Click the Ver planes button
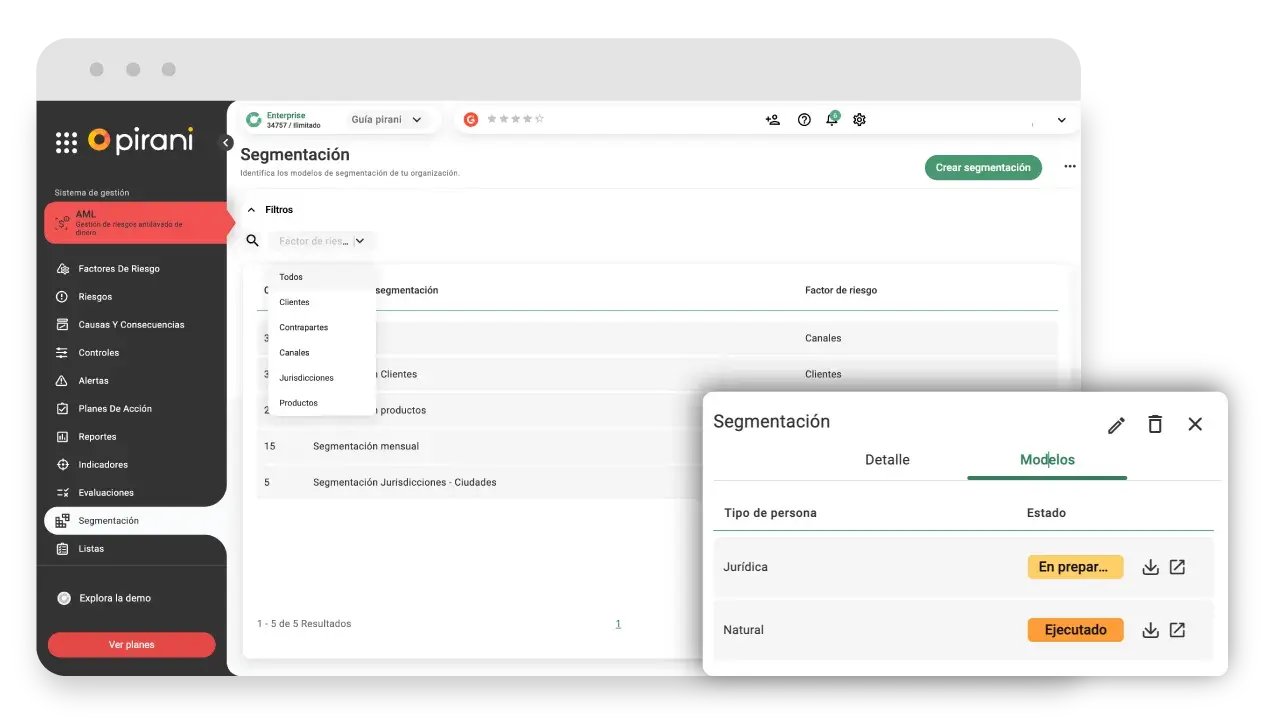 click(x=131, y=645)
